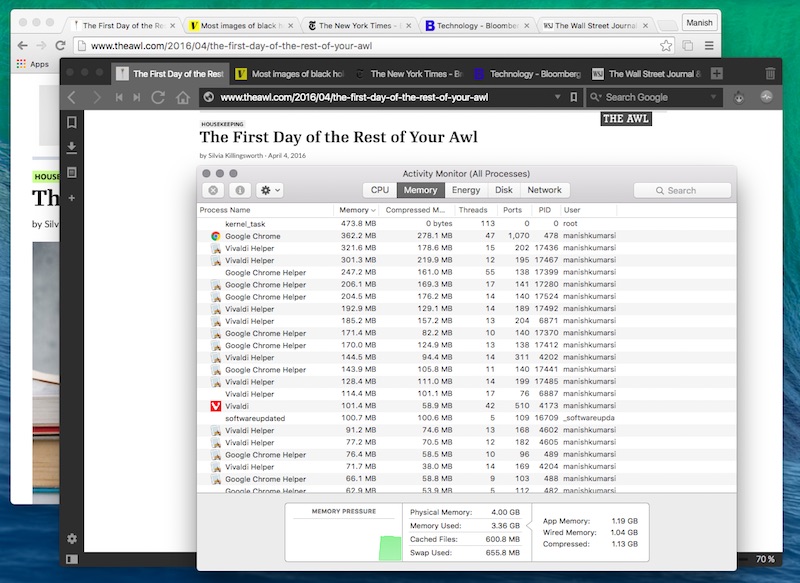Screen dimensions: 800x583
Task: Add a new tab in Vivaldi
Action: click(x=716, y=73)
